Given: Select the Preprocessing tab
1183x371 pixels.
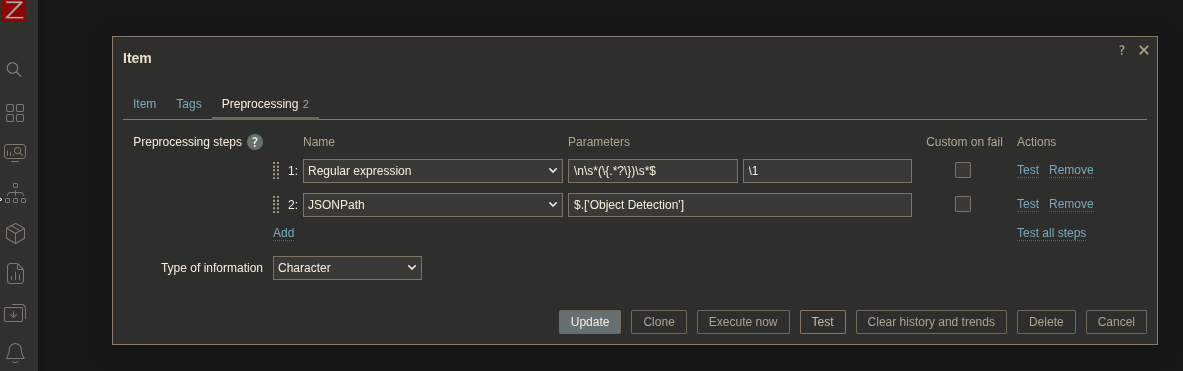Looking at the screenshot, I should [x=265, y=104].
